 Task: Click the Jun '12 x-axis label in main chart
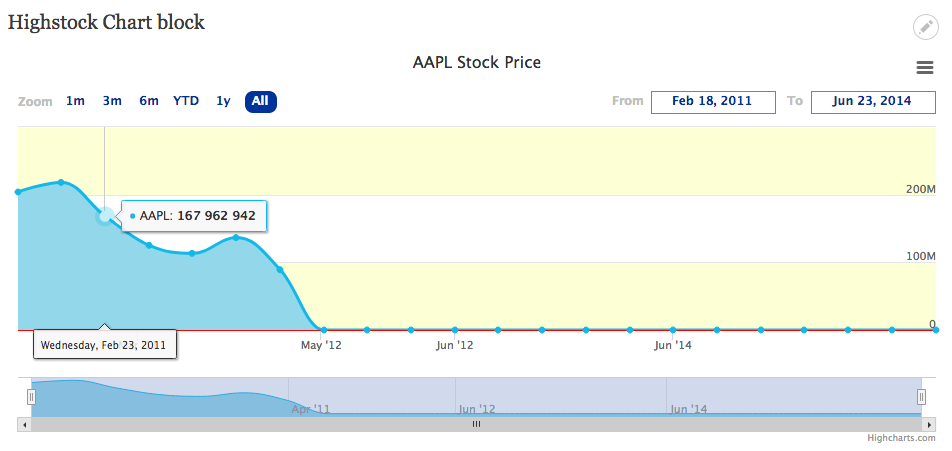click(455, 345)
